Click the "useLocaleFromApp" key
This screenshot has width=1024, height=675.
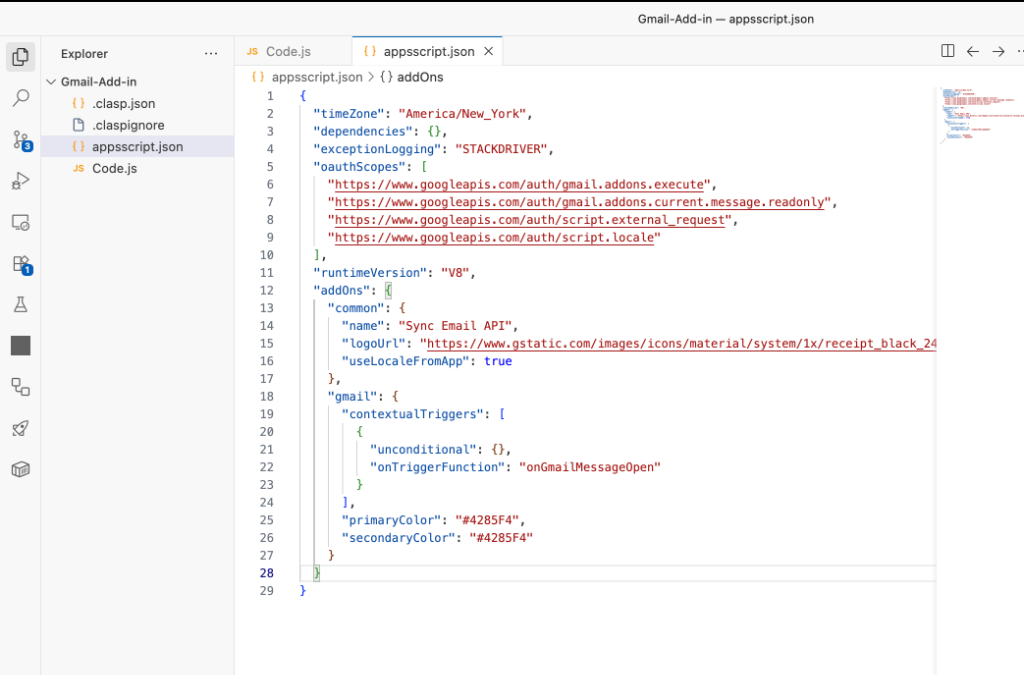(x=406, y=361)
